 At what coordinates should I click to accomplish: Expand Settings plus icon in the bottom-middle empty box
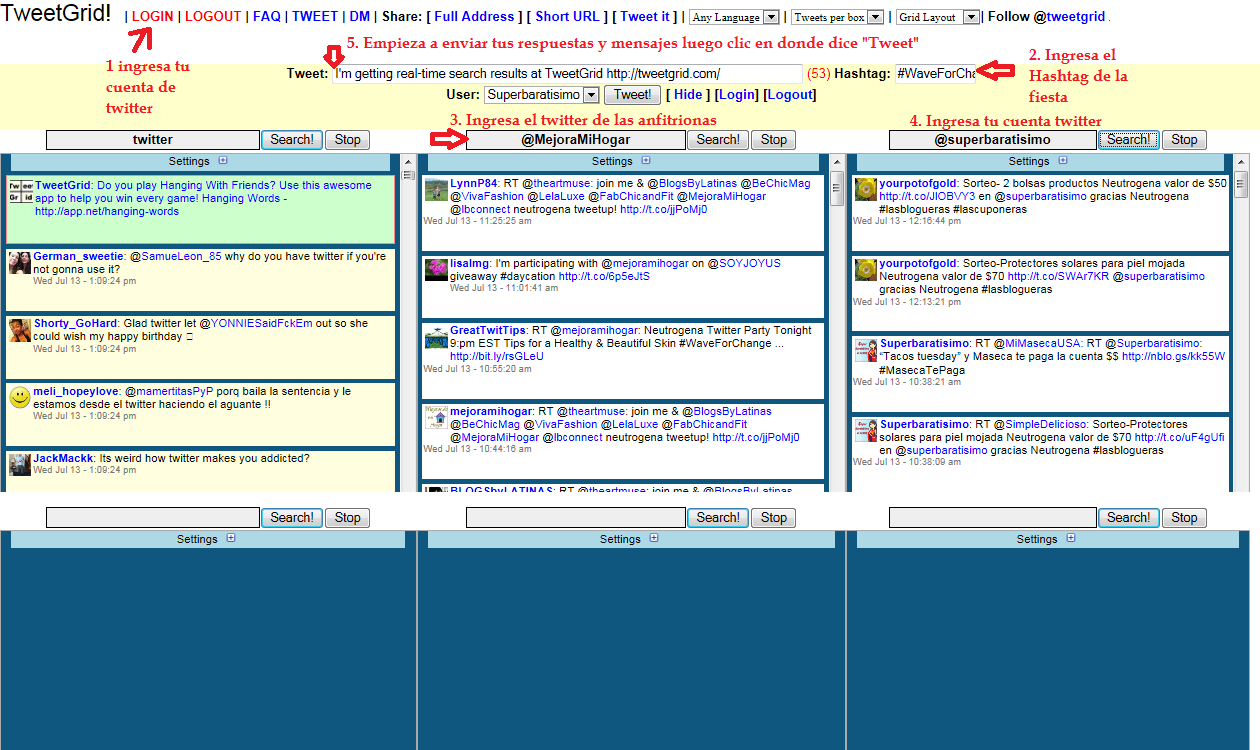tap(654, 538)
